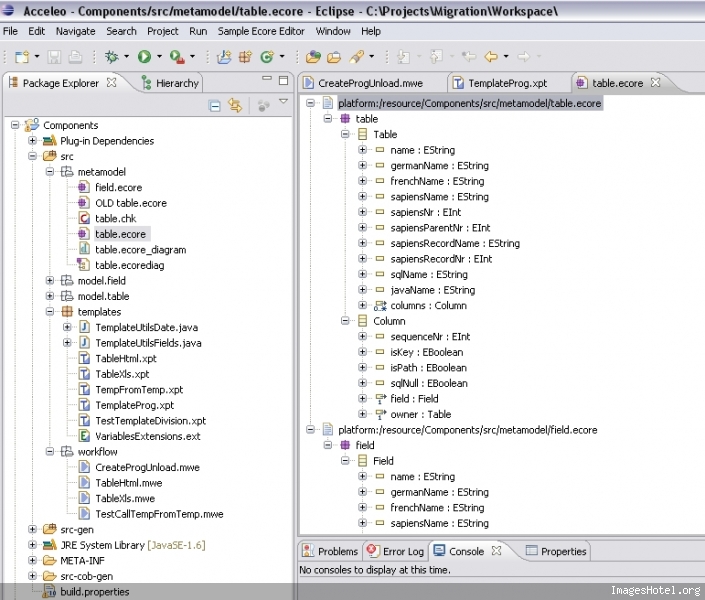The width and height of the screenshot is (705, 600).
Task: Click the New Java Project icon
Action: tap(224, 57)
